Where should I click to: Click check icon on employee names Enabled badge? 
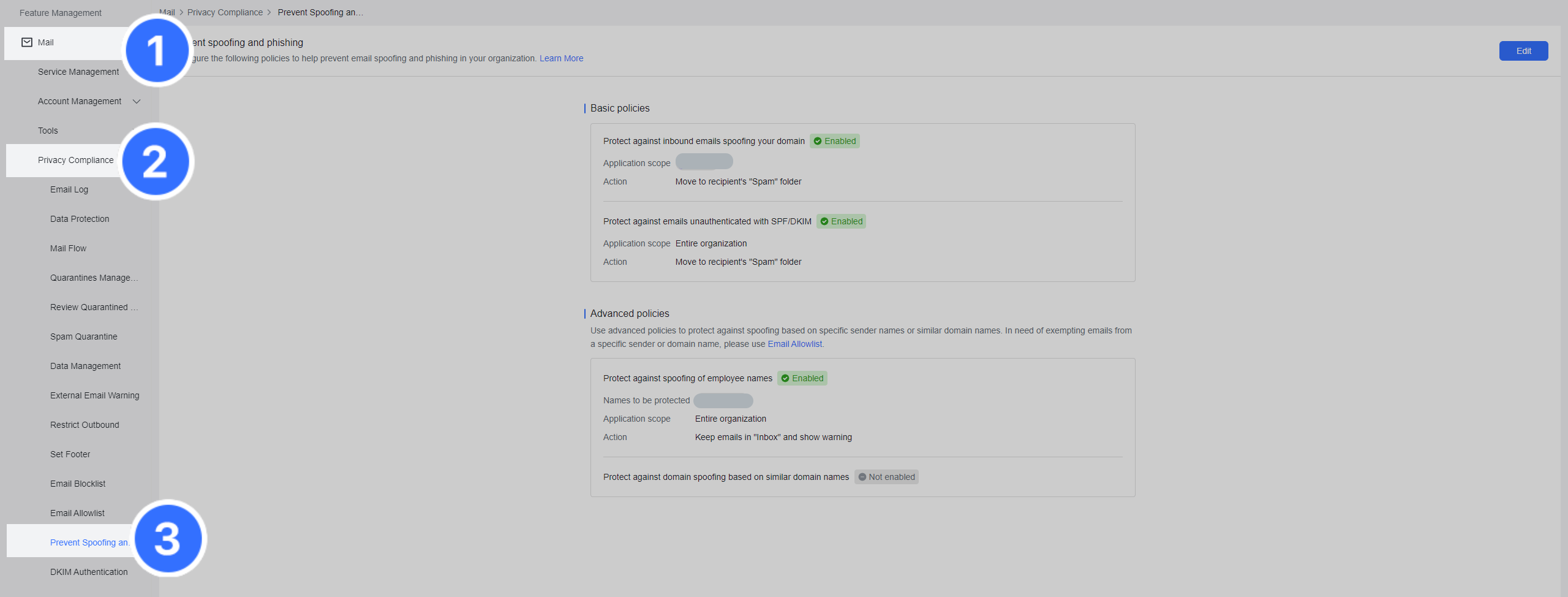click(786, 378)
